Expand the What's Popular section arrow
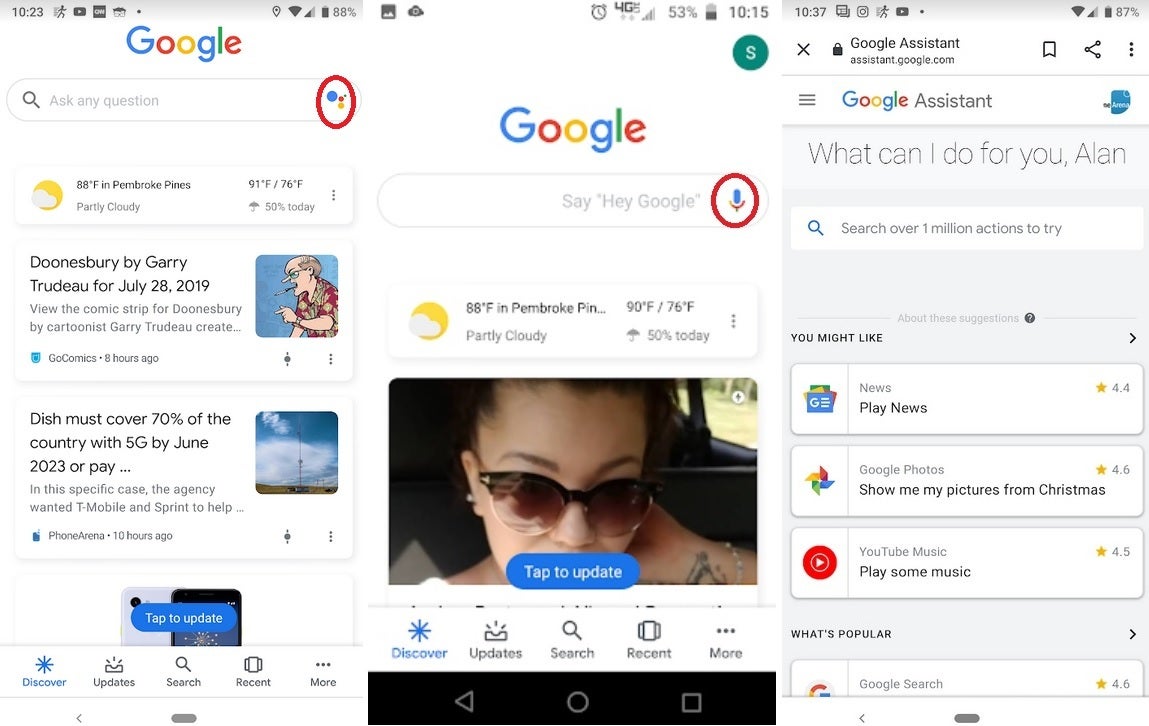This screenshot has height=726, width=1149. (x=1132, y=634)
